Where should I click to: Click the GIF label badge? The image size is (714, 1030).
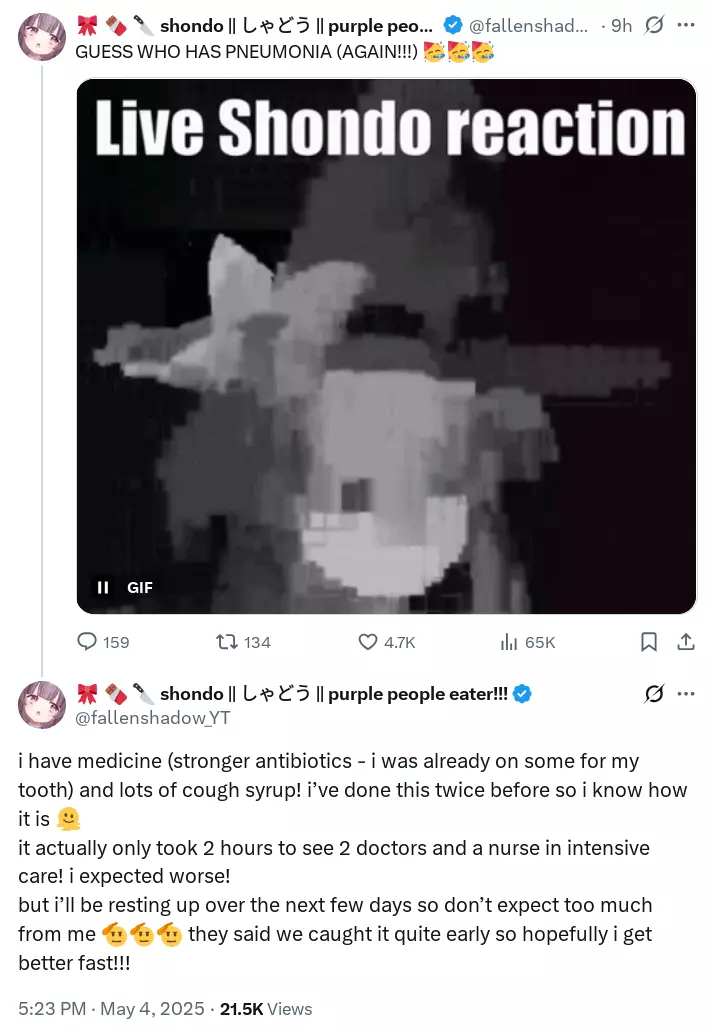140,587
